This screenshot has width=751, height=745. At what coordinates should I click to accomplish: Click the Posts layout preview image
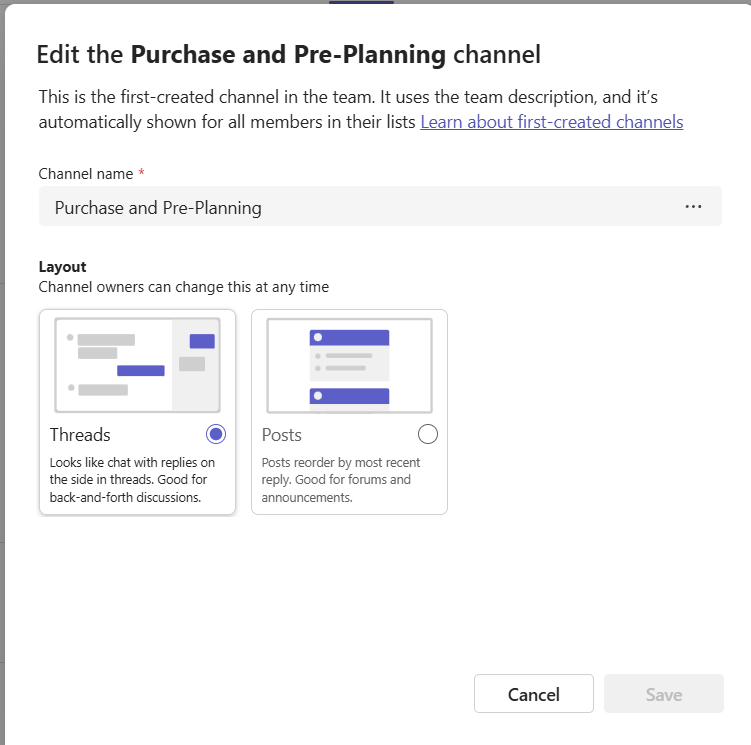[349, 365]
